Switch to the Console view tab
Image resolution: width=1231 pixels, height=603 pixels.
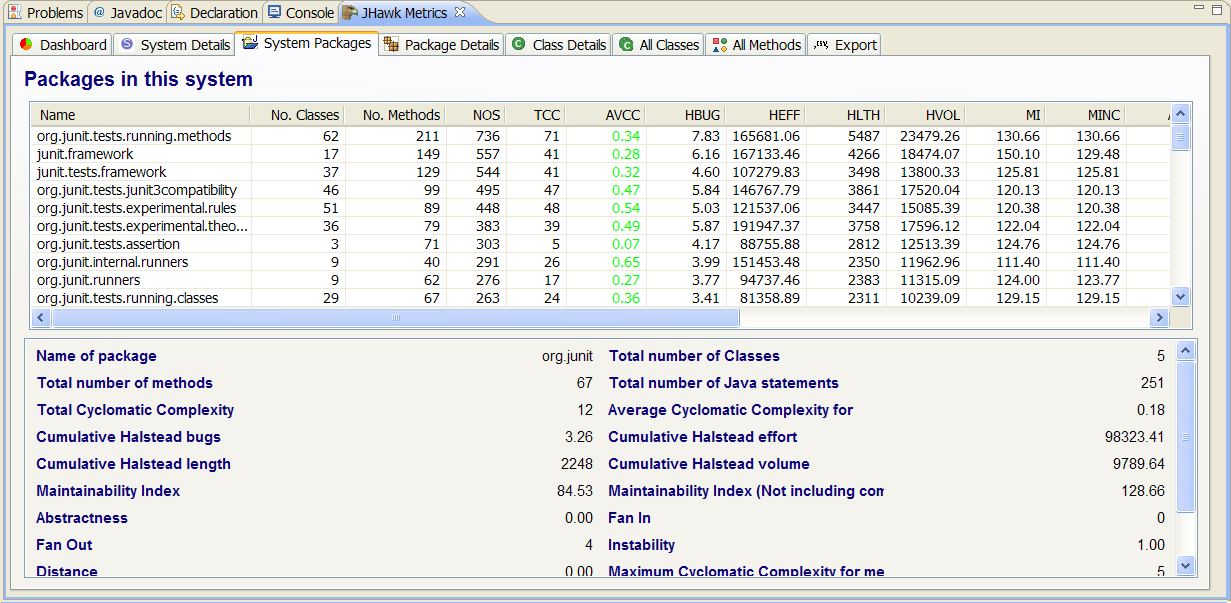click(x=300, y=13)
